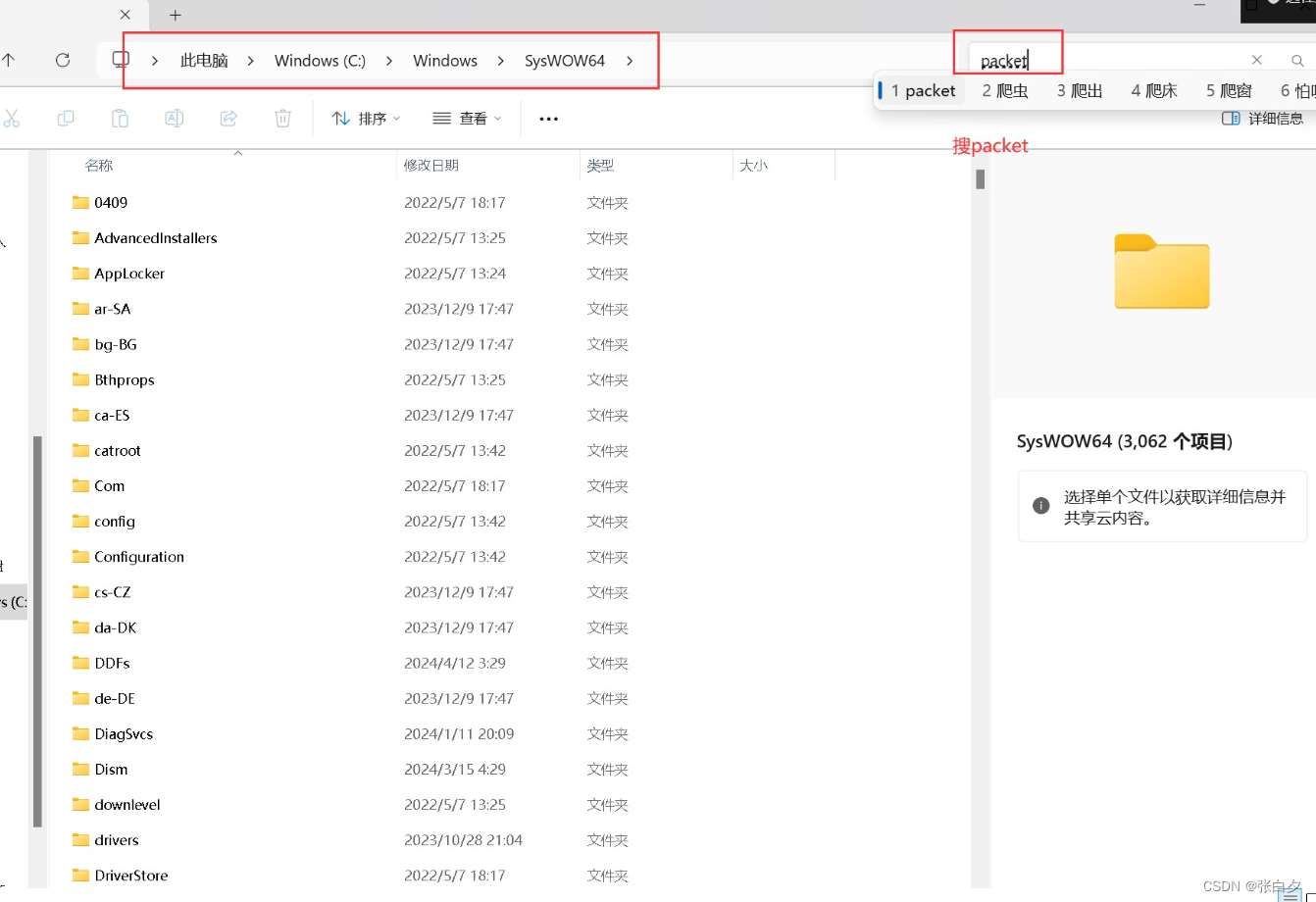
Task: Expand chevron after SysWOW64 in breadcrumb
Action: point(630,61)
